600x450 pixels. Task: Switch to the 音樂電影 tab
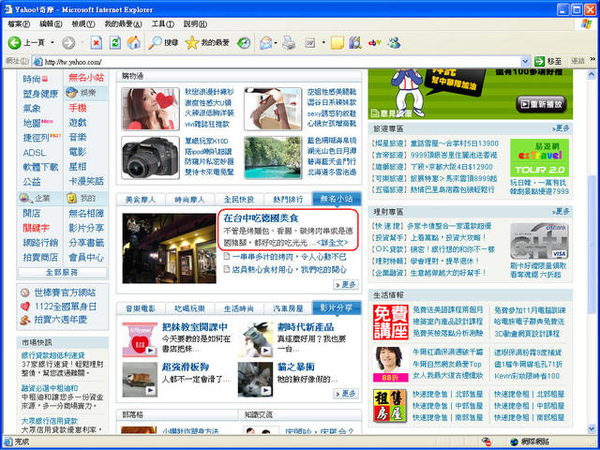tap(140, 308)
